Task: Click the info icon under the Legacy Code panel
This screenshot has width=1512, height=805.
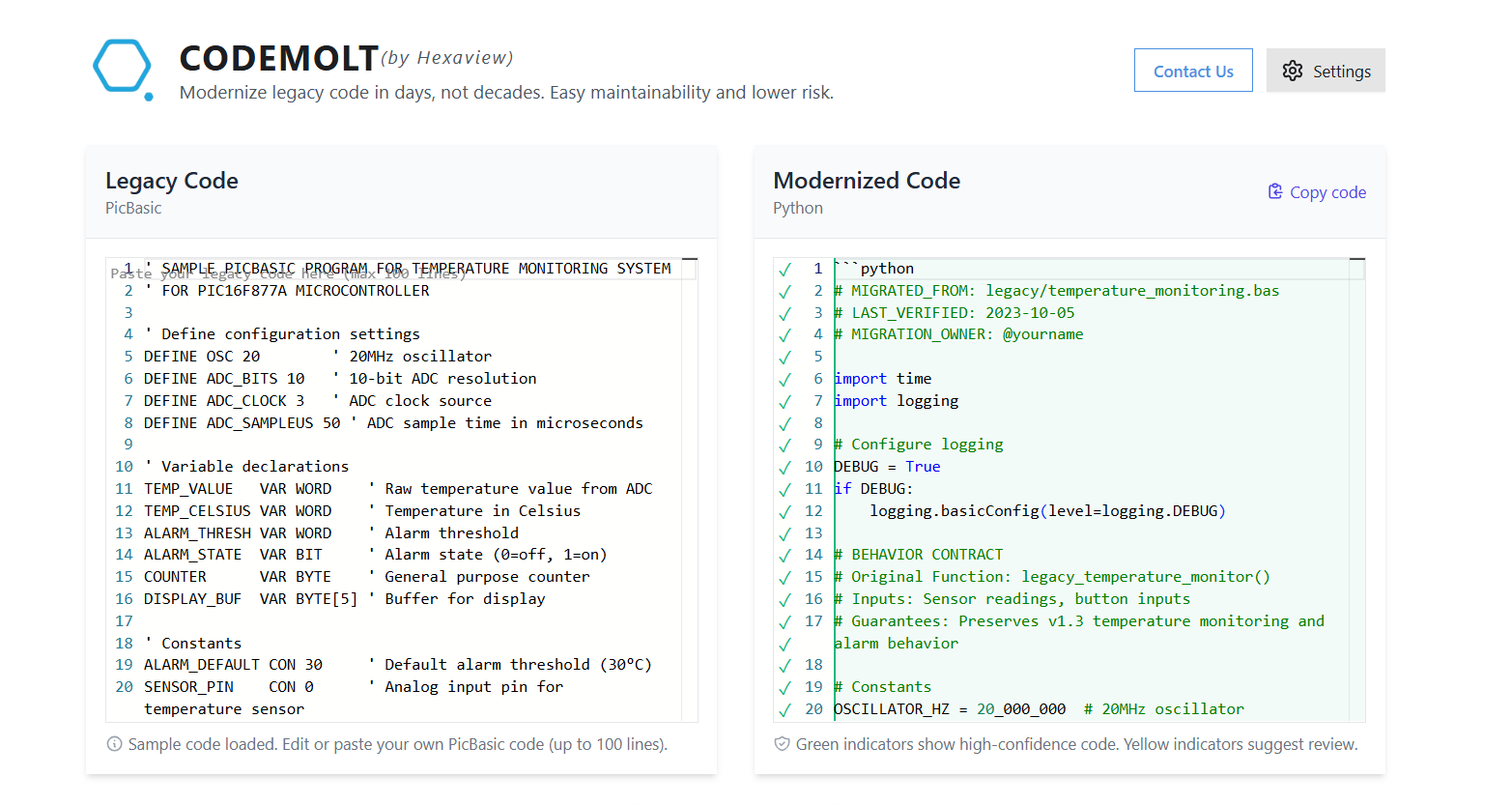Action: (x=115, y=744)
